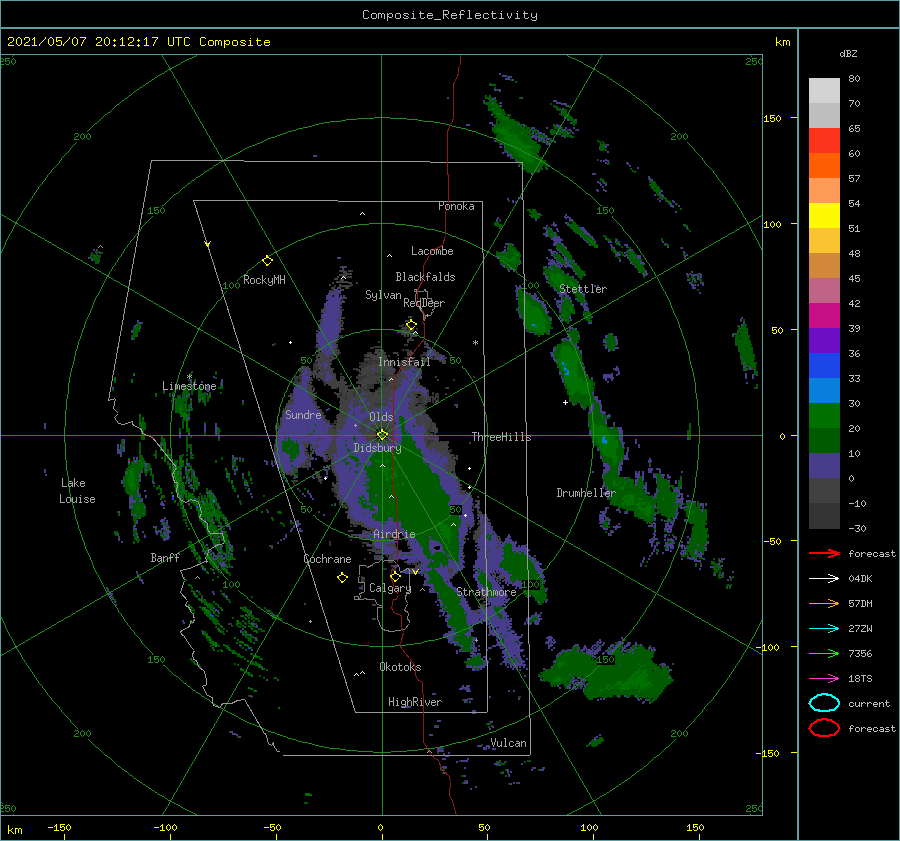The image size is (900, 841).
Task: Select the white 04DK arrow symbol
Action: (x=824, y=579)
